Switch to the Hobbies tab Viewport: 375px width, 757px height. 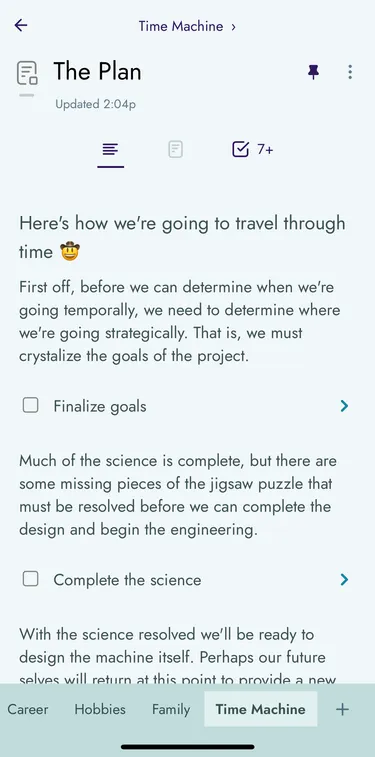point(100,709)
